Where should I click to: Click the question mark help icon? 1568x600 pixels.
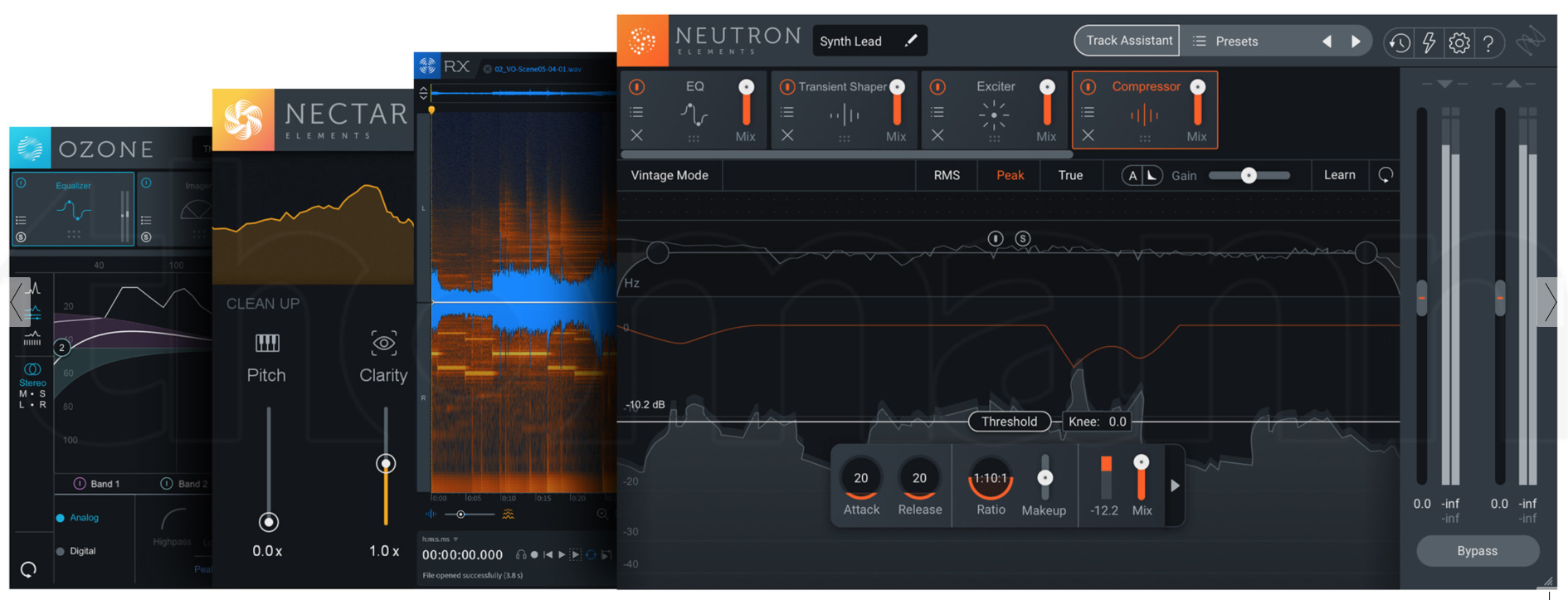point(1488,42)
